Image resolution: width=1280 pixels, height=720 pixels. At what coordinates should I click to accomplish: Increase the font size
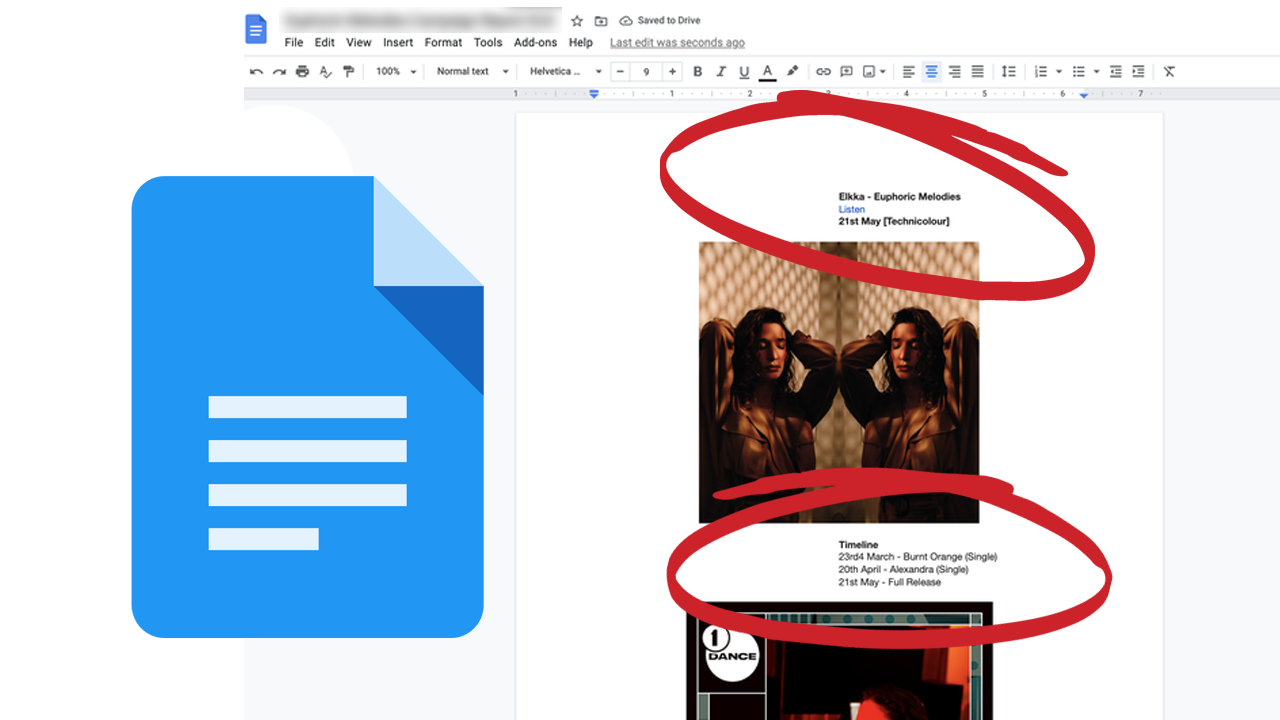pos(673,72)
